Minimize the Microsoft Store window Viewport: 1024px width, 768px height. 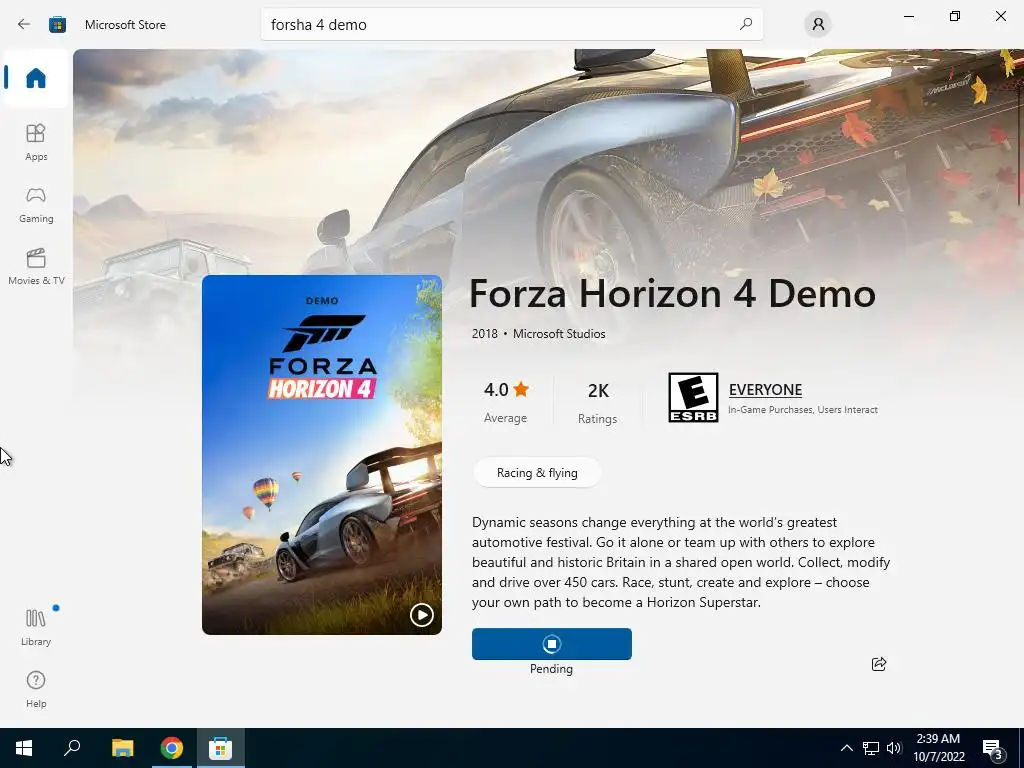pos(908,16)
